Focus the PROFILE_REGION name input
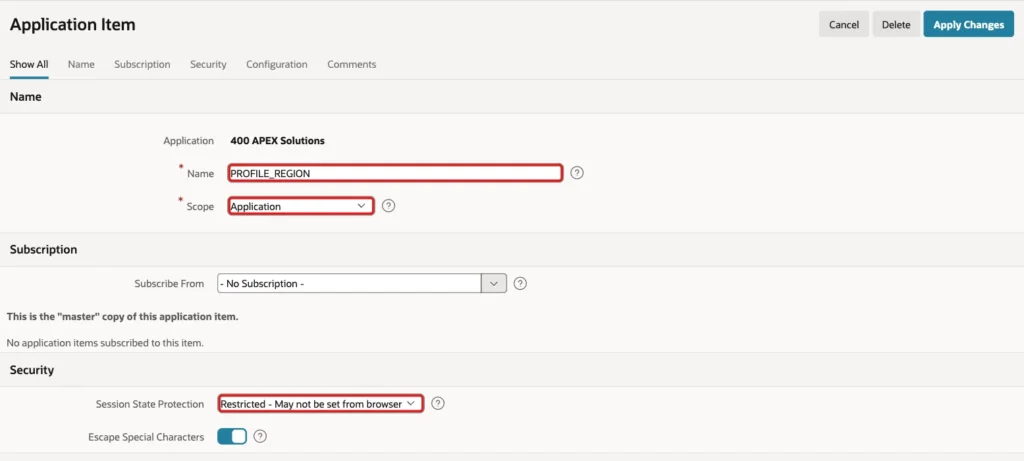The image size is (1024, 461). [395, 173]
